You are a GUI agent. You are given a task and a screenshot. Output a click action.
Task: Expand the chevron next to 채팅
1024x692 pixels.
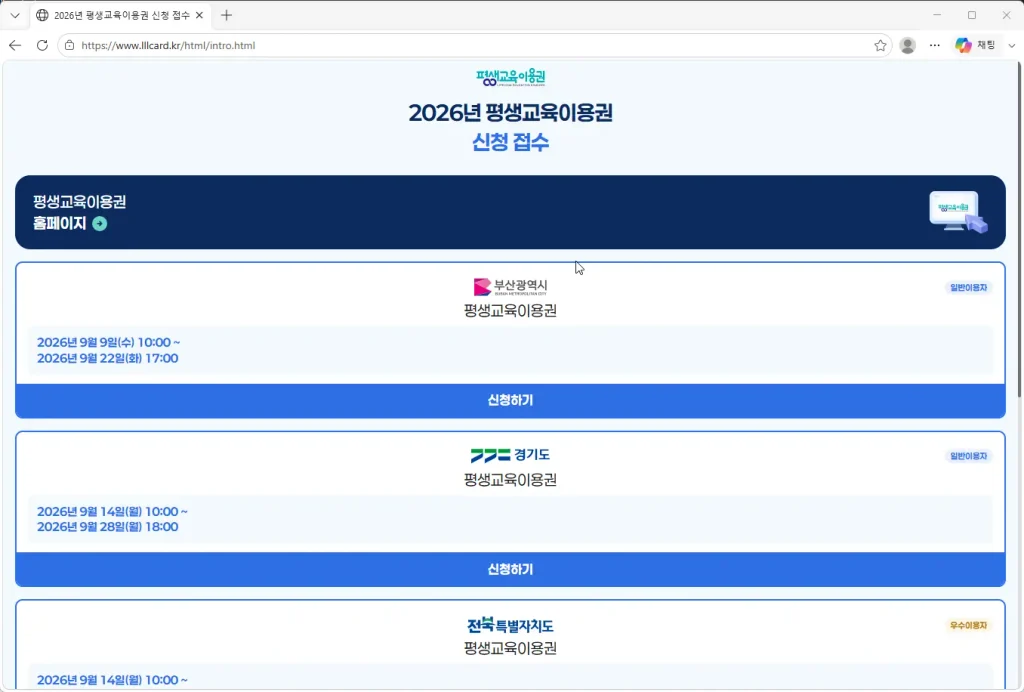click(1012, 45)
